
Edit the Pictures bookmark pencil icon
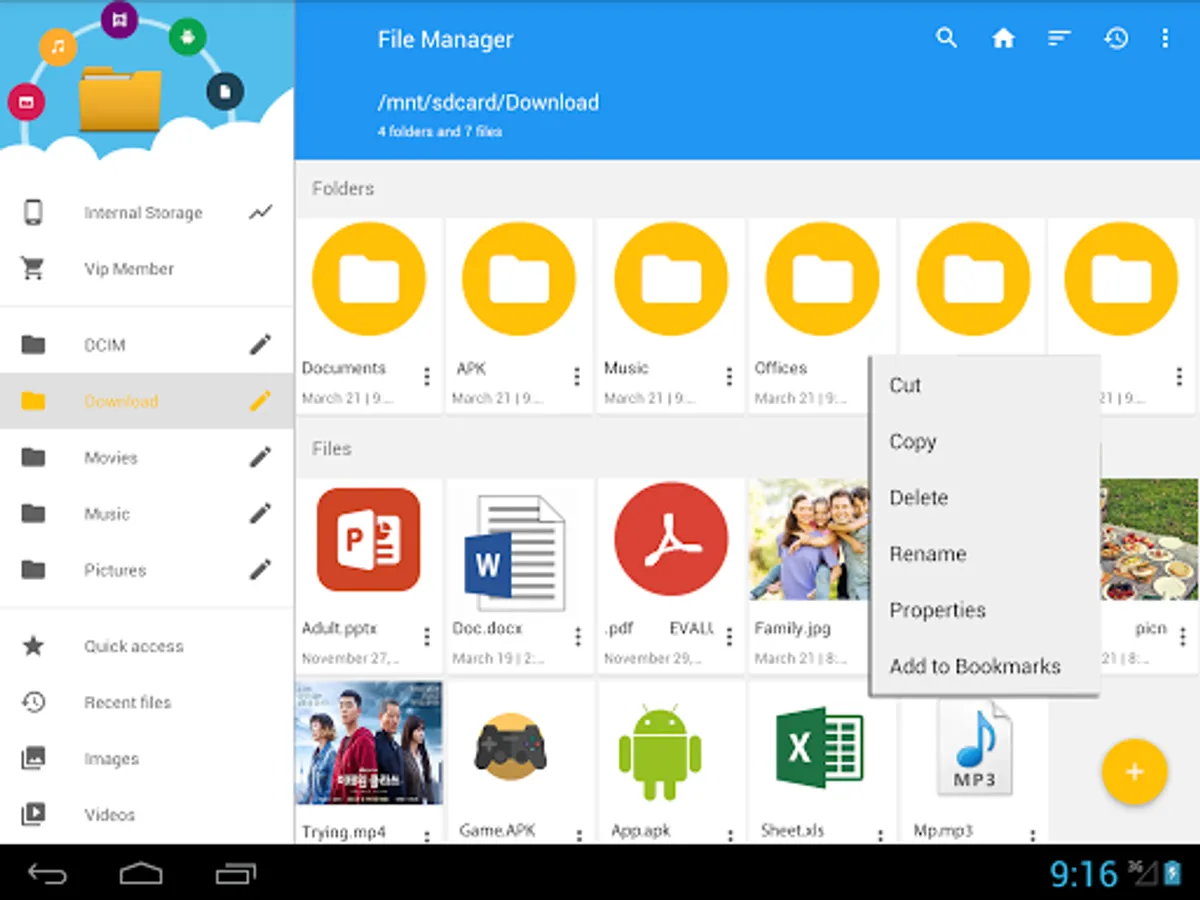click(x=261, y=570)
